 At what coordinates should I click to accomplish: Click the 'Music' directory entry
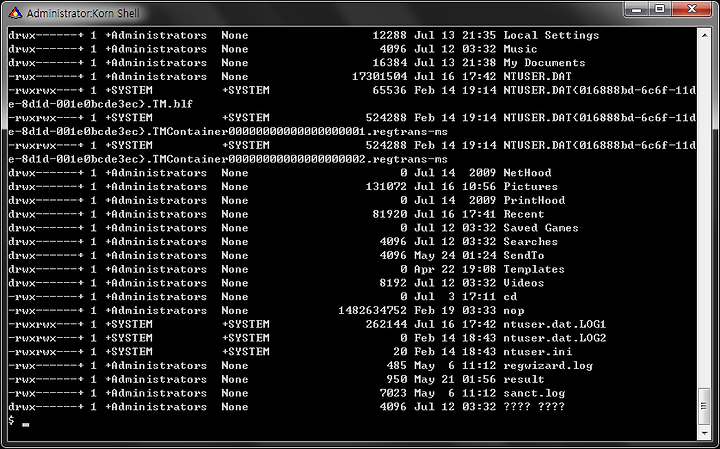520,49
